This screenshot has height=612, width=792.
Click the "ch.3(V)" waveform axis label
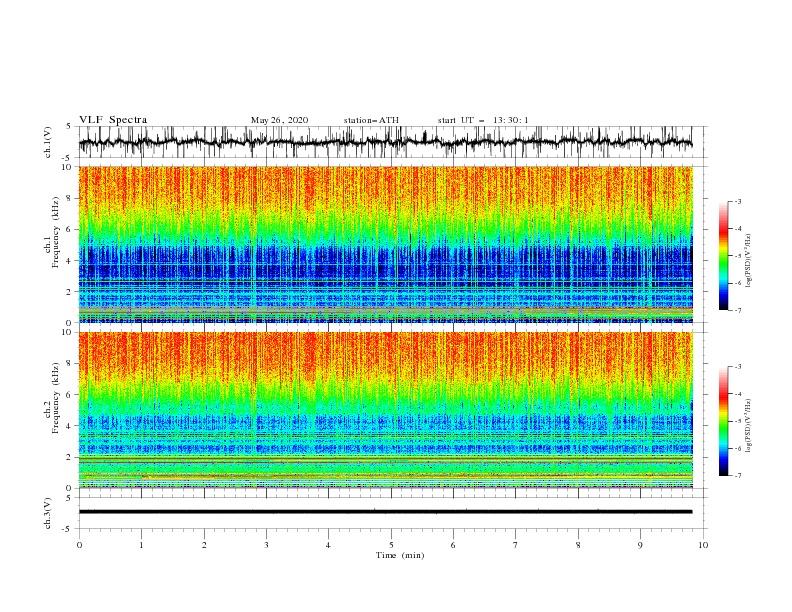click(48, 513)
